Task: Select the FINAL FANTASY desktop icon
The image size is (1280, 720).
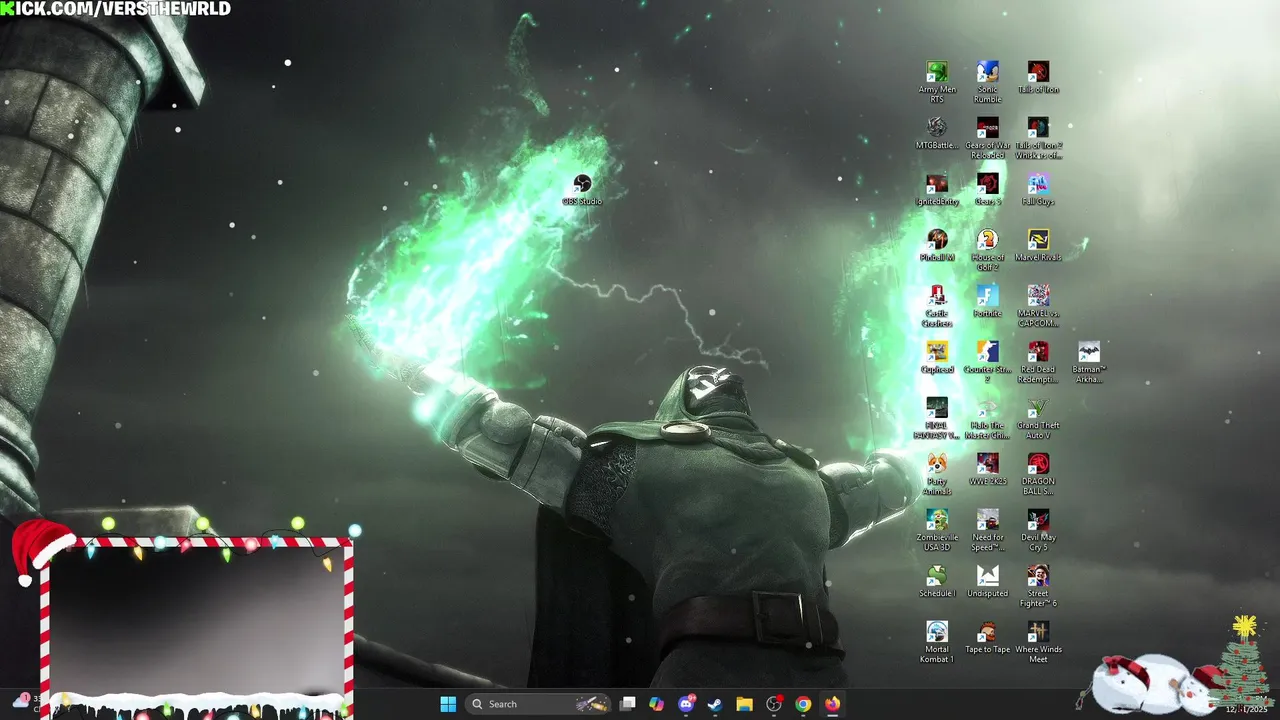Action: pos(937,418)
